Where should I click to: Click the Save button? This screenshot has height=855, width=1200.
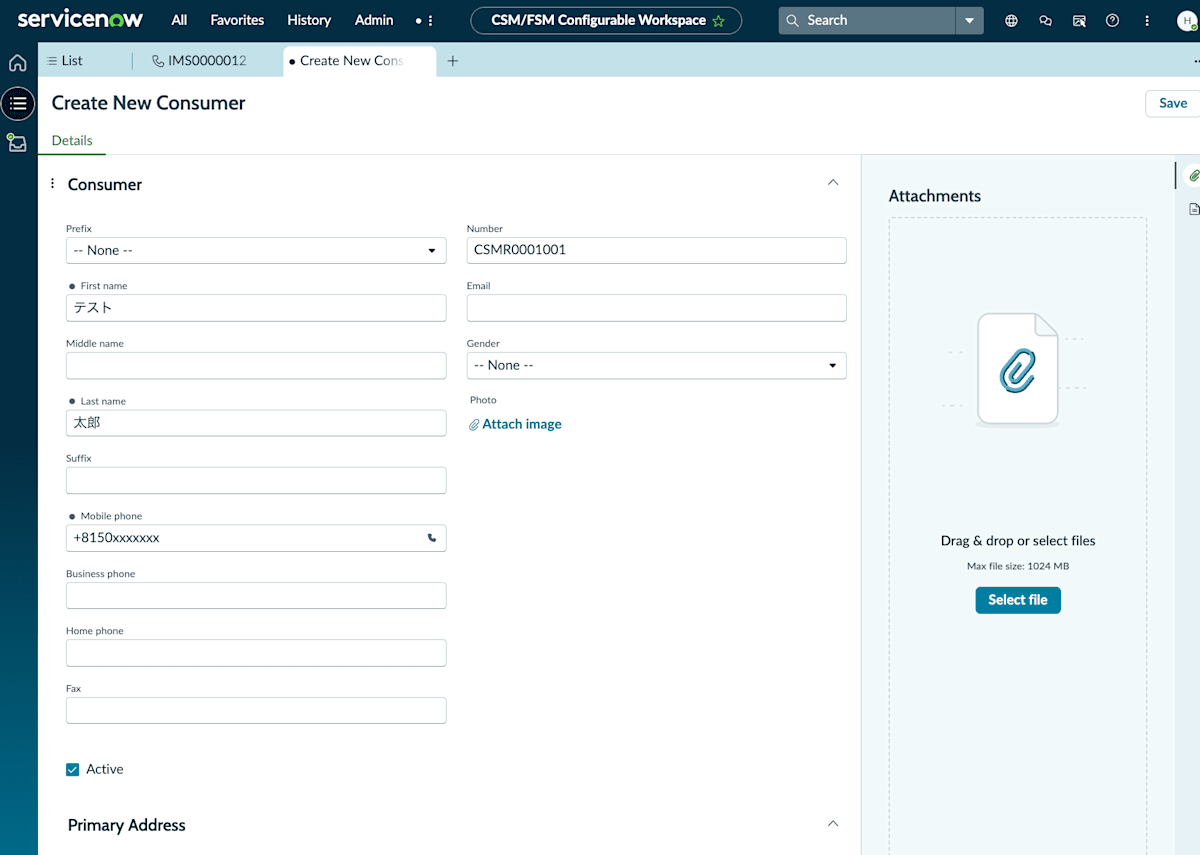coord(1172,103)
